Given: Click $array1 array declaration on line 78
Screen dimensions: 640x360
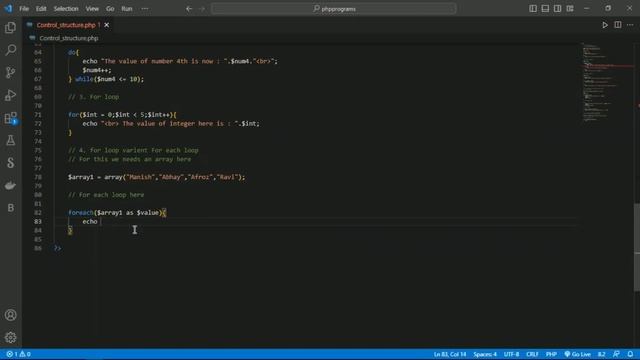Looking at the screenshot, I should coord(157,177).
